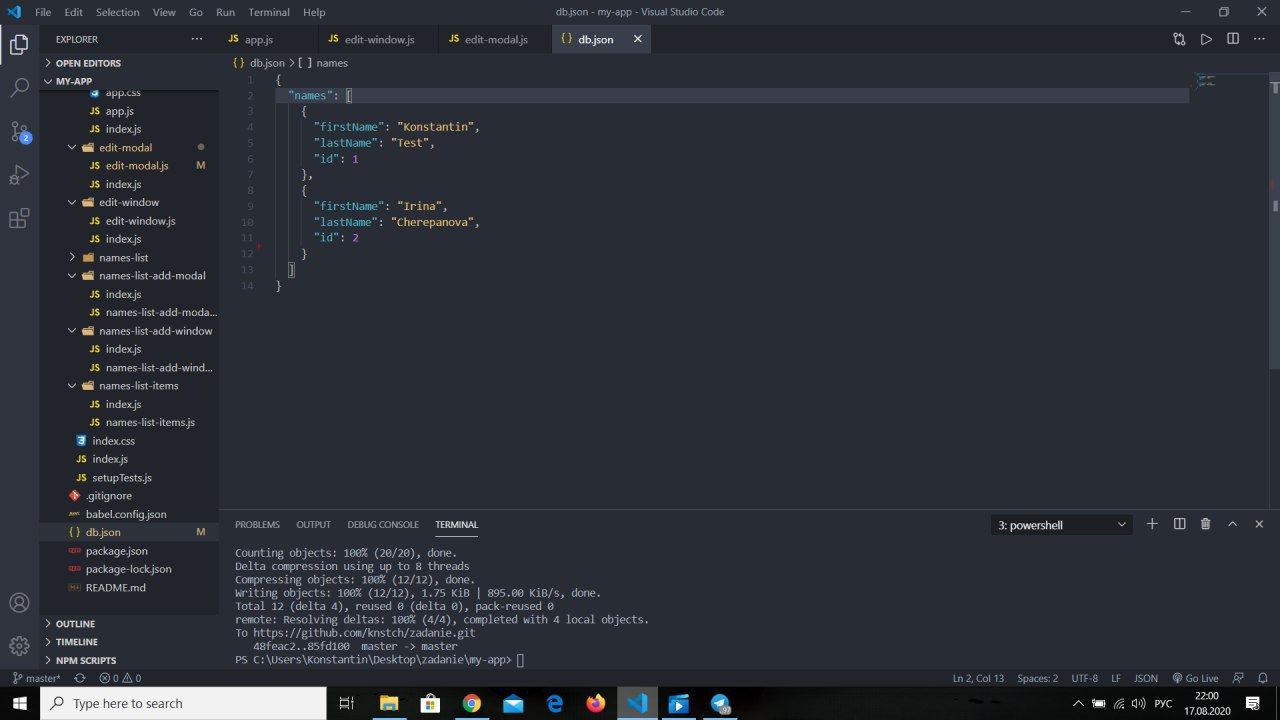Open Firefox from the taskbar
The image size is (1280, 720).
(596, 703)
